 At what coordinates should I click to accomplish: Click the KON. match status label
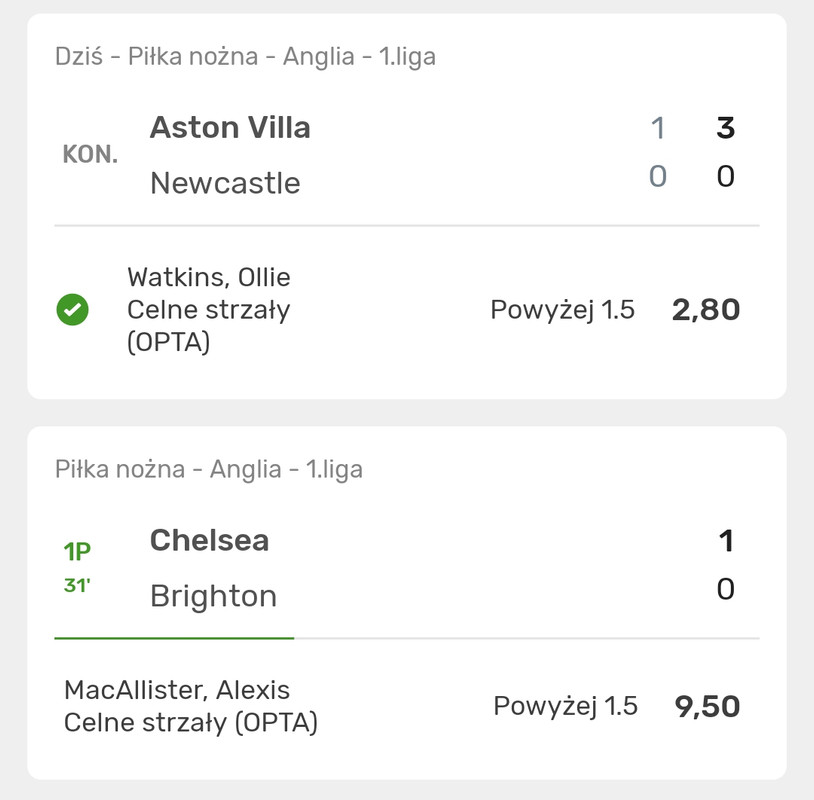[90, 154]
